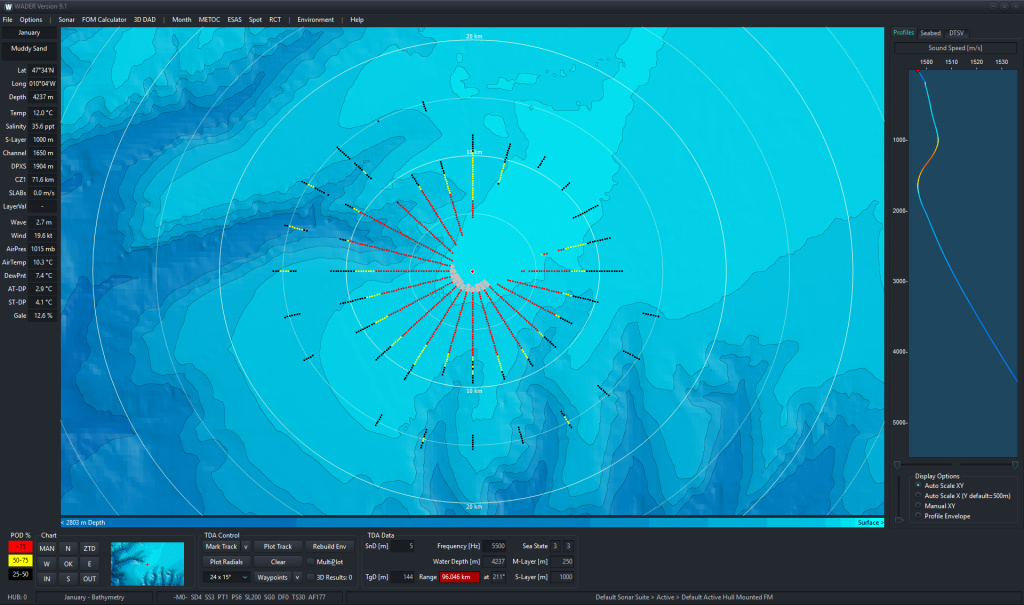Switch to the Seabed tab
Image resolution: width=1024 pixels, height=605 pixels.
point(930,33)
